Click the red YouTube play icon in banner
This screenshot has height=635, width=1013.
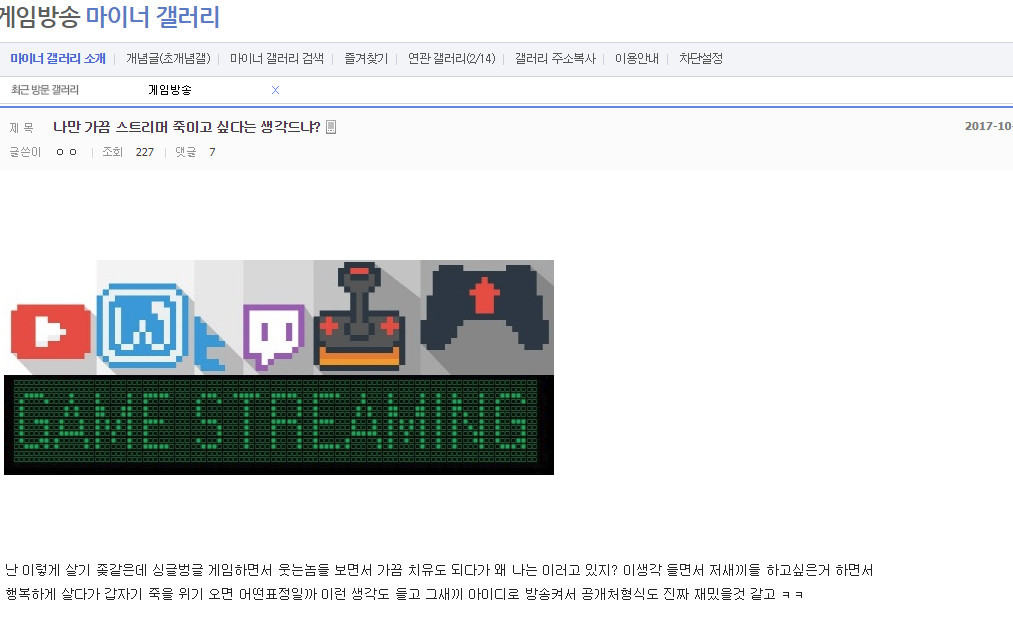pos(50,332)
